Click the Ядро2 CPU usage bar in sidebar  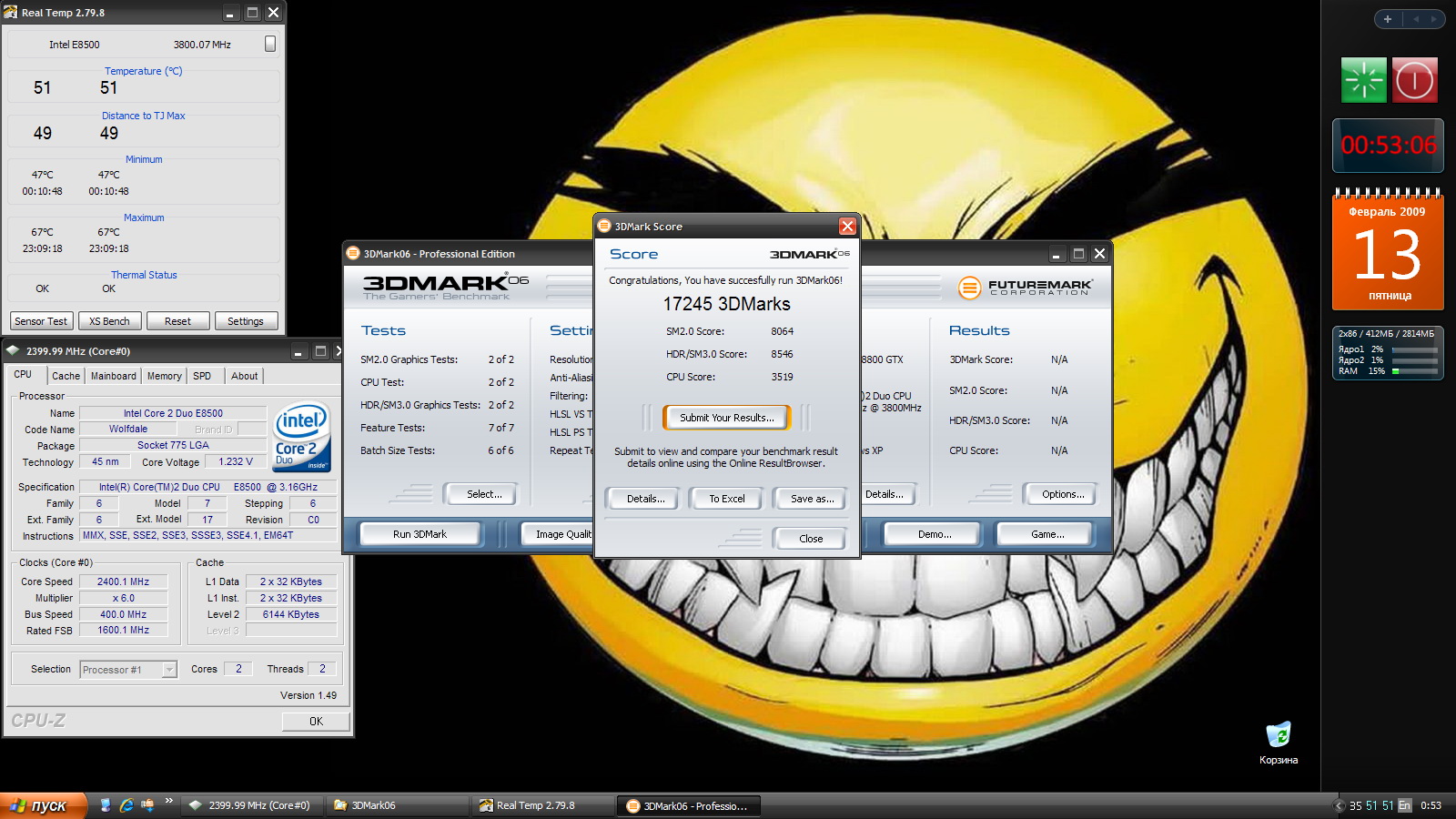1414,360
